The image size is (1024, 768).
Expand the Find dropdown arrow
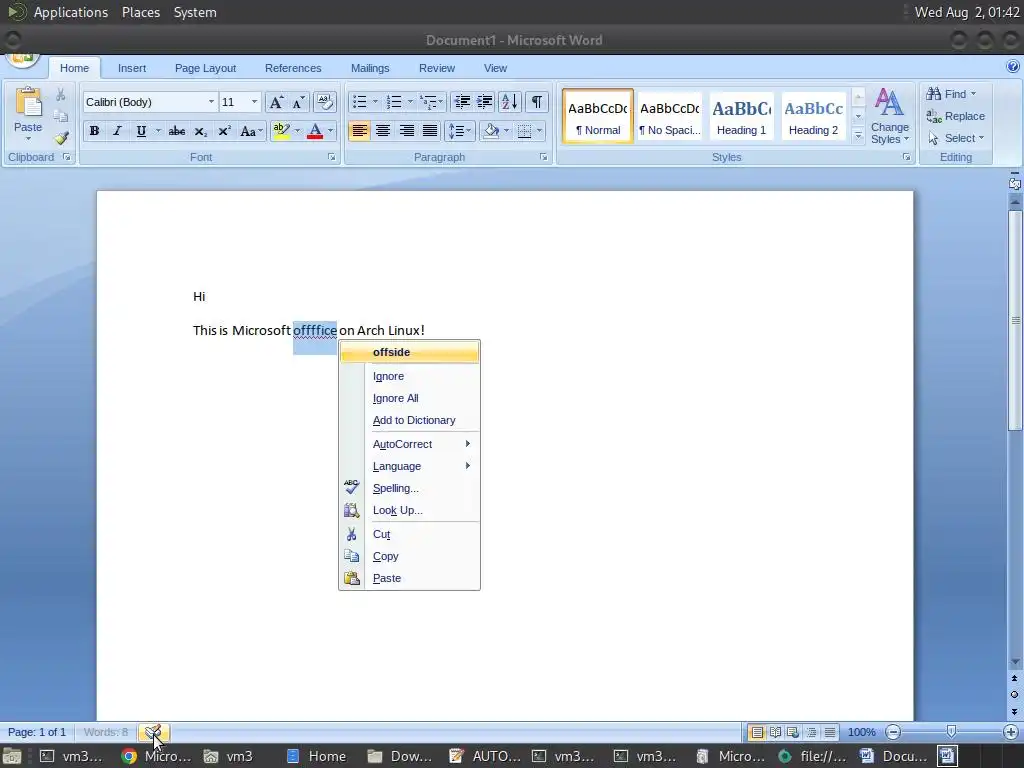click(x=973, y=94)
